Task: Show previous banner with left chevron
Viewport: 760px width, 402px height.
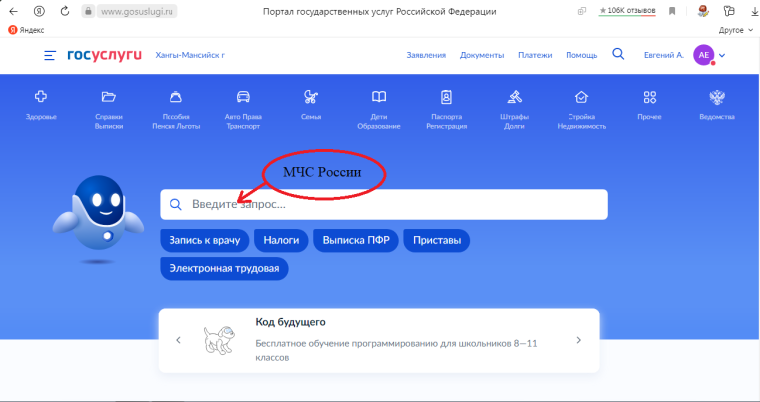Action: (x=178, y=340)
